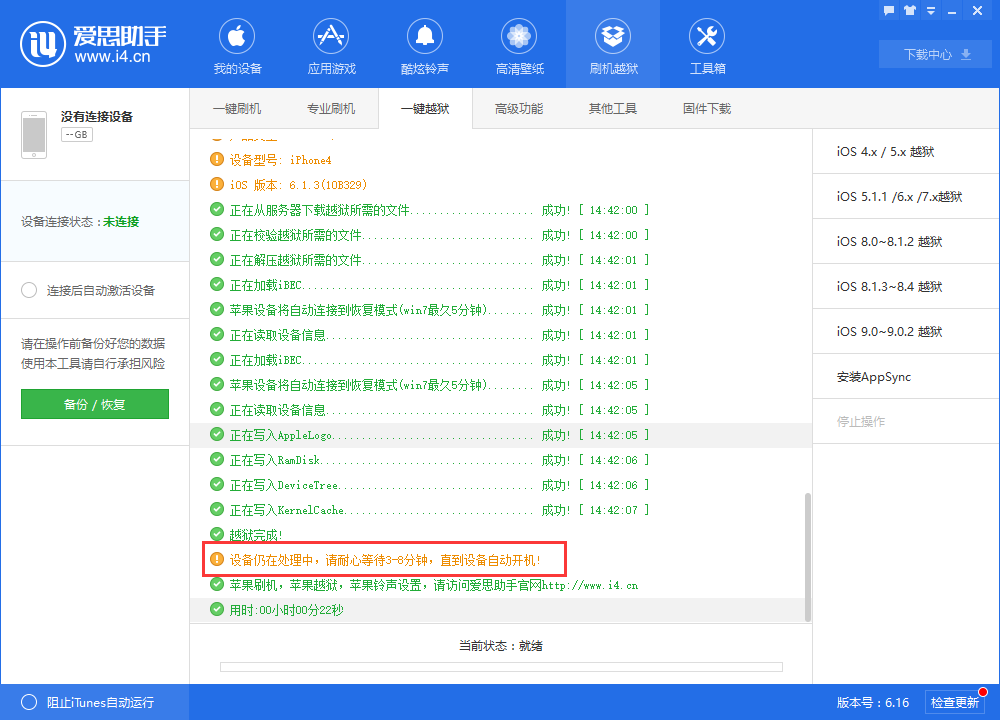
Task: Open 高清壁纸 wallpapers section
Action: (x=519, y=46)
